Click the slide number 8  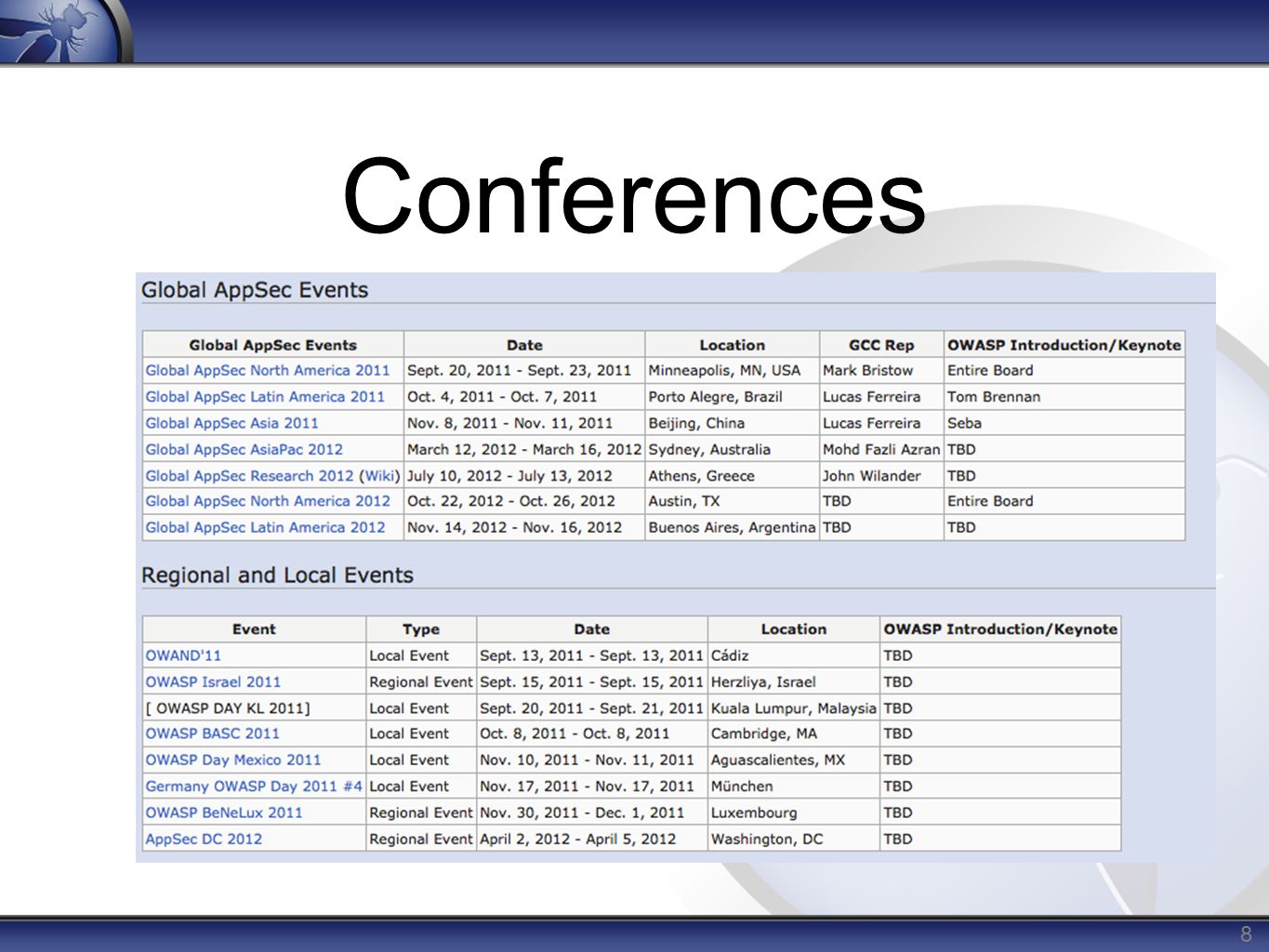pos(1246,934)
